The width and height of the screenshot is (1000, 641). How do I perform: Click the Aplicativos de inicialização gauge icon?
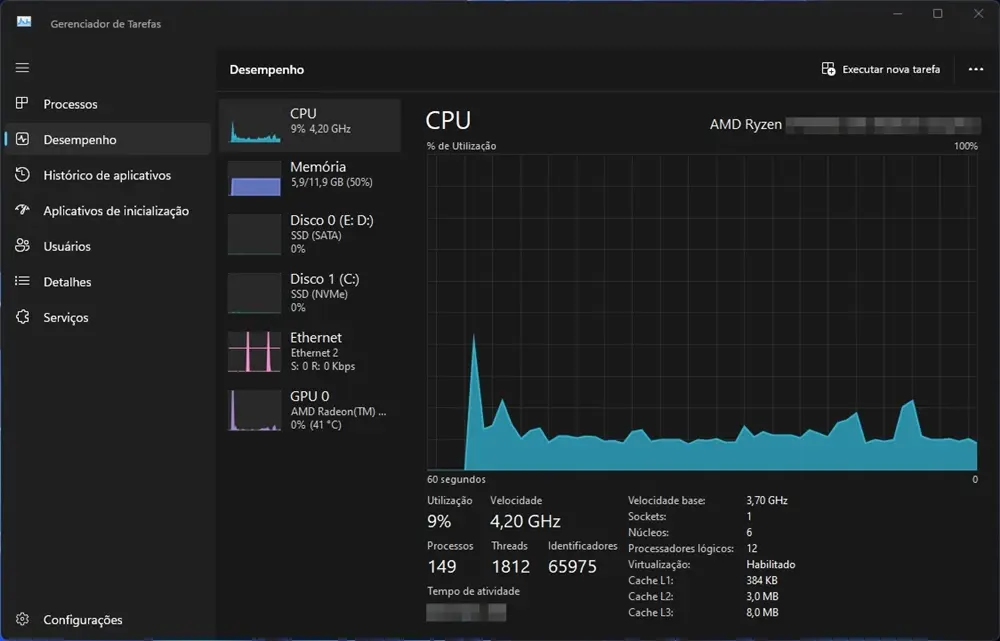(22, 211)
